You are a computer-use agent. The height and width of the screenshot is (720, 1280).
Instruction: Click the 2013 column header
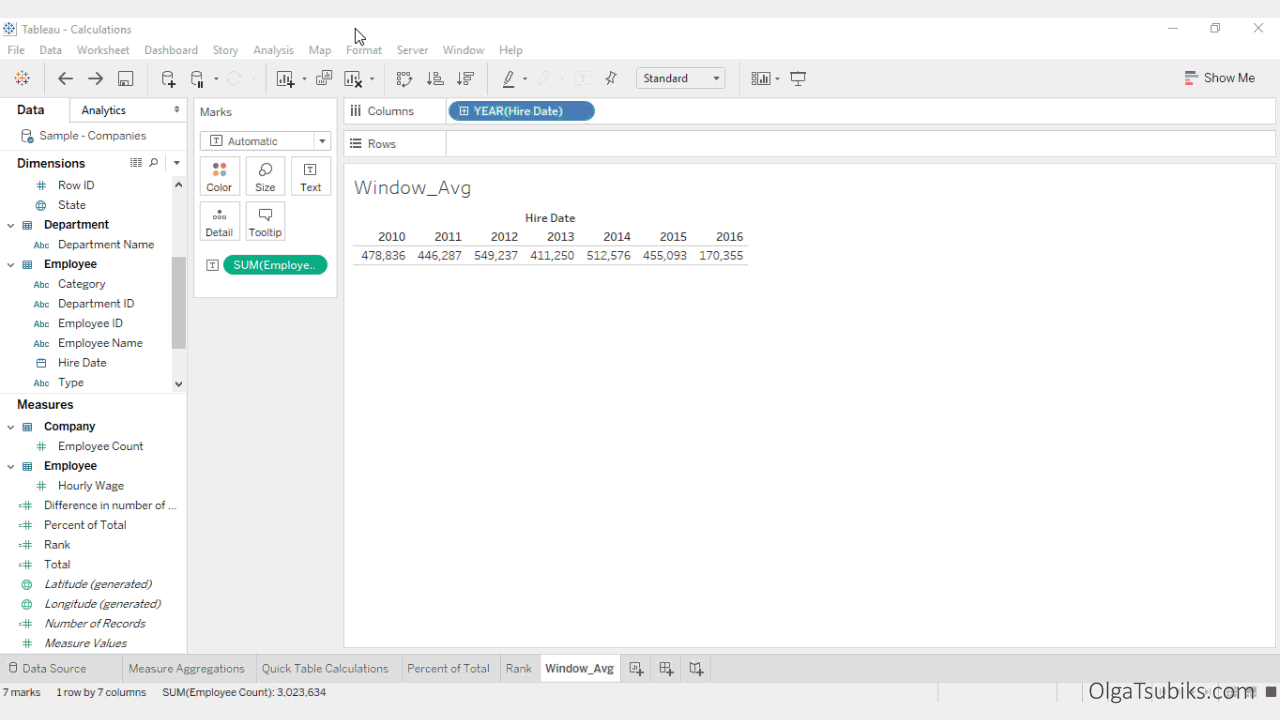[560, 237]
